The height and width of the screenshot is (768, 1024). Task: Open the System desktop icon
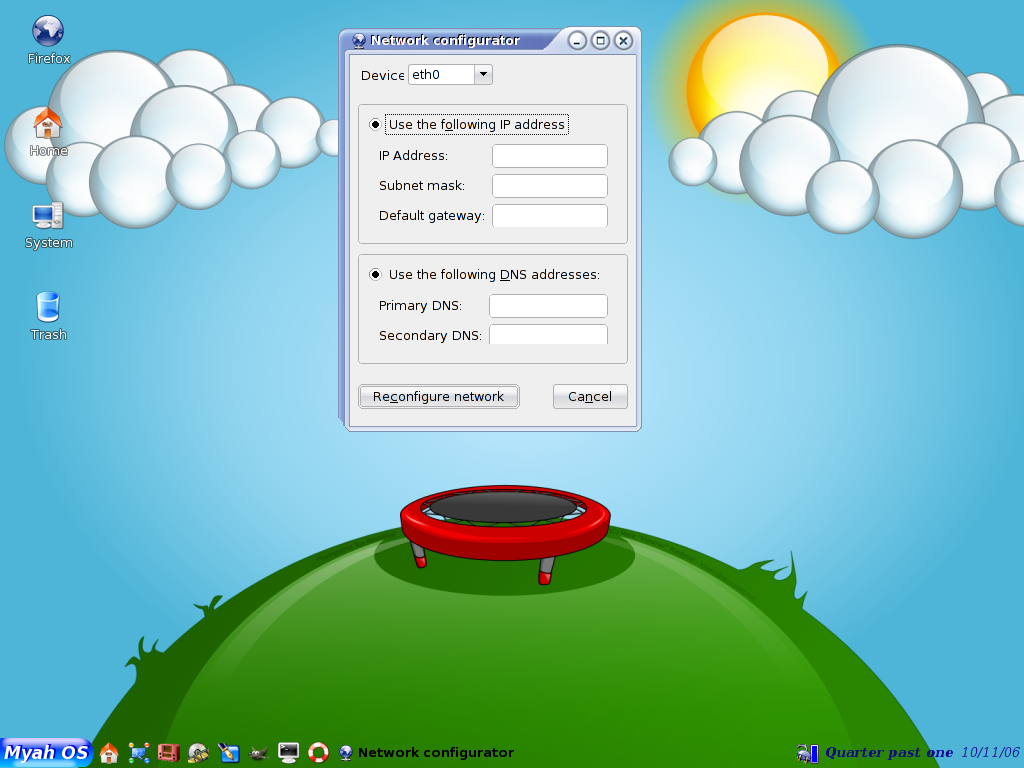[48, 225]
